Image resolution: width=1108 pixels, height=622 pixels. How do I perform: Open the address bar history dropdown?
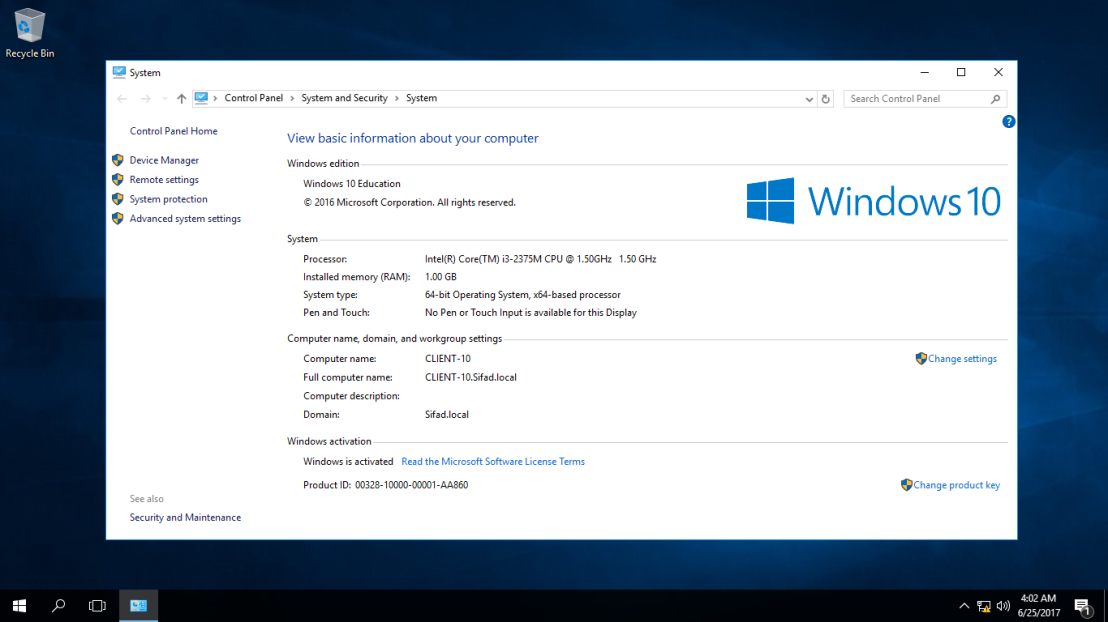click(x=809, y=99)
